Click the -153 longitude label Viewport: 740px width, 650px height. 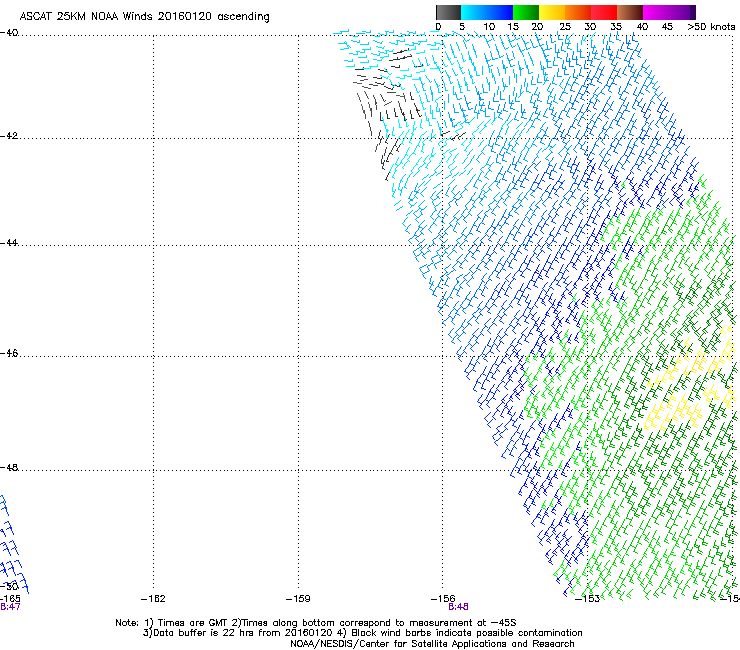(x=588, y=599)
